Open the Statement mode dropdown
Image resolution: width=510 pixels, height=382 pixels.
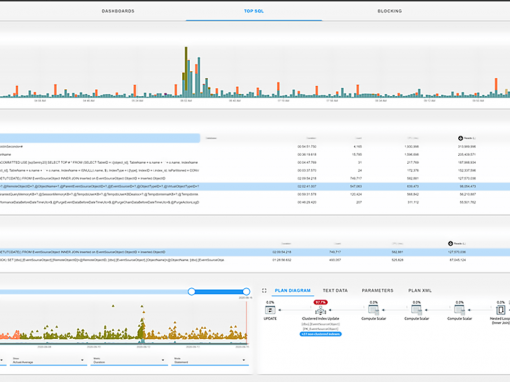click(210, 361)
